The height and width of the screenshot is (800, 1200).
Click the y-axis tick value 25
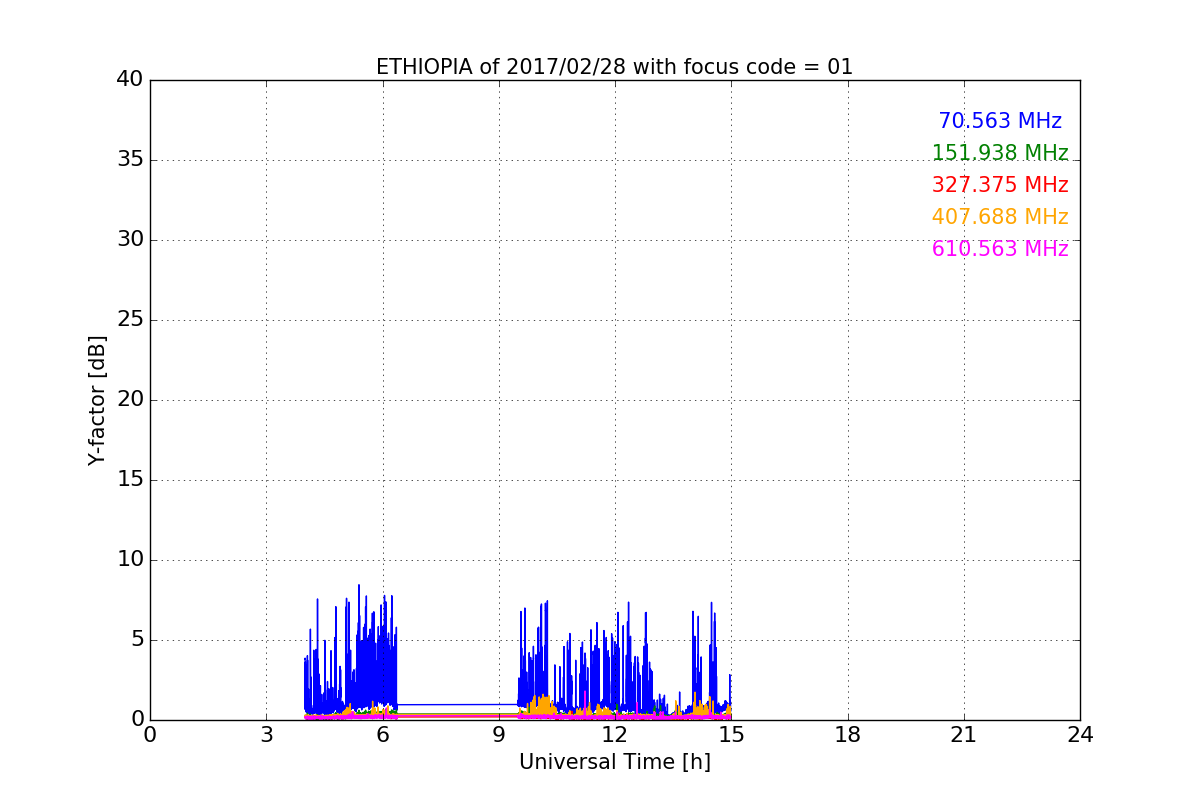tap(130, 320)
